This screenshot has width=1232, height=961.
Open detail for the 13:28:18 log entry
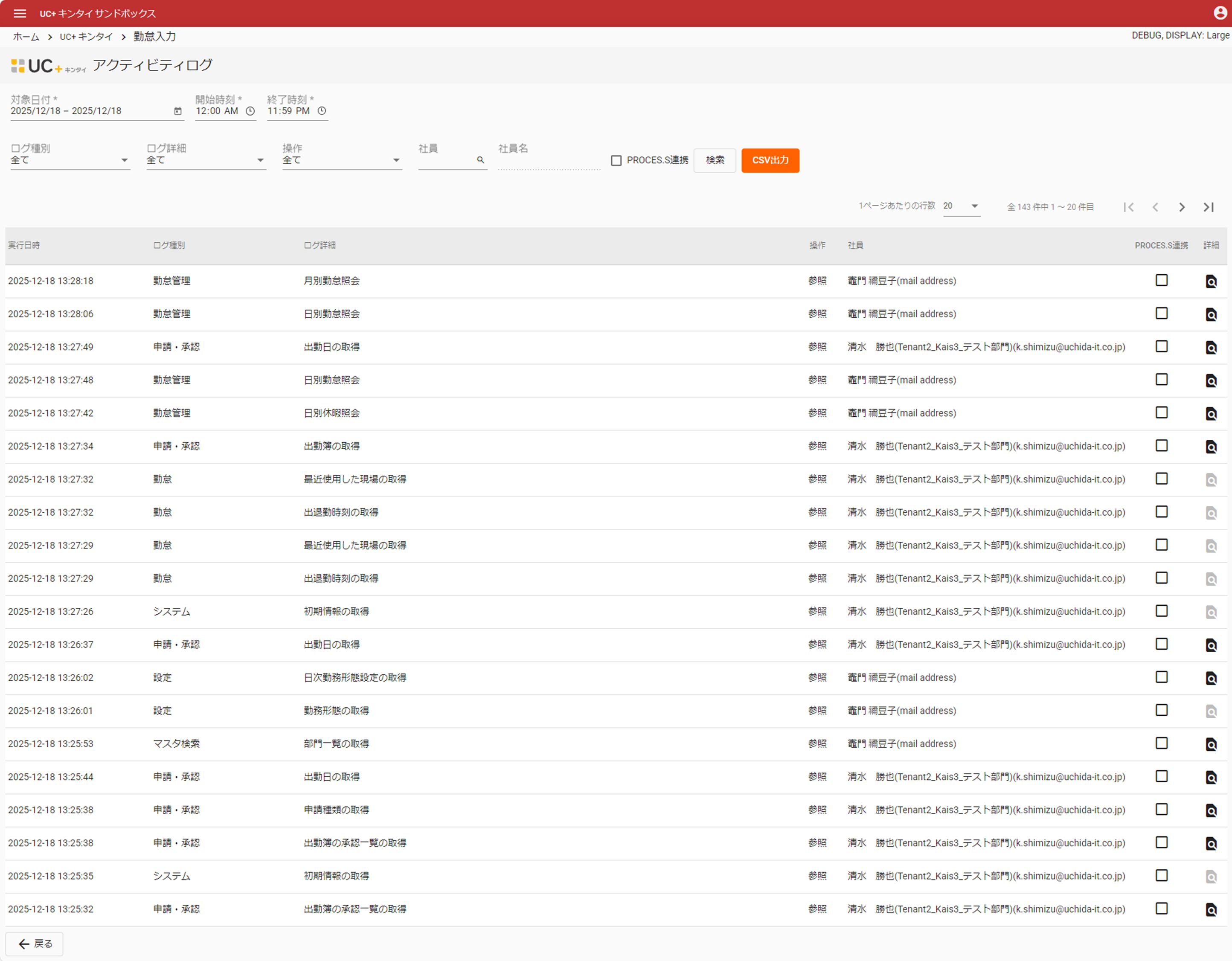1211,281
